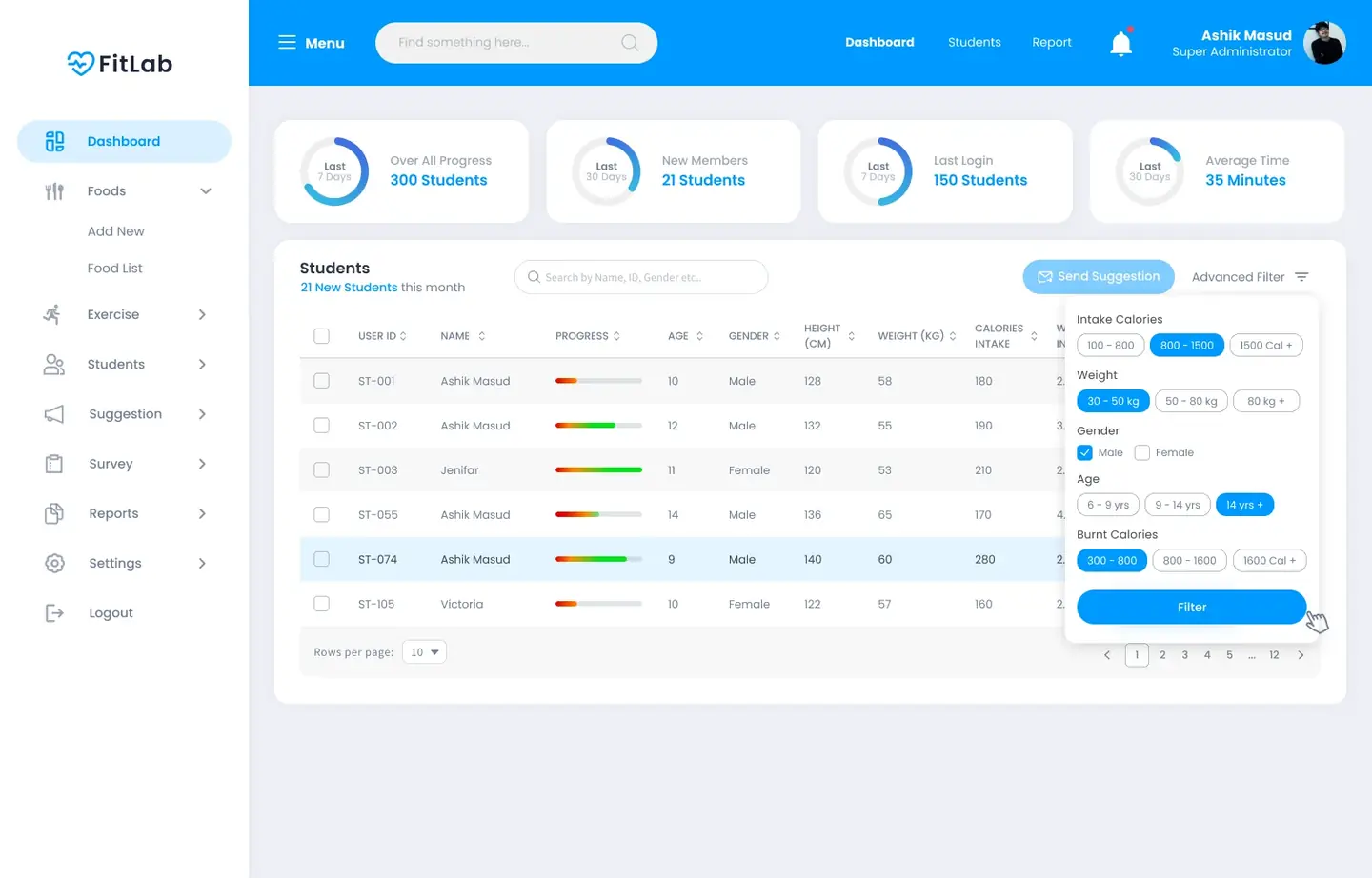Click the Advanced Filter lines icon

pos(1301,277)
